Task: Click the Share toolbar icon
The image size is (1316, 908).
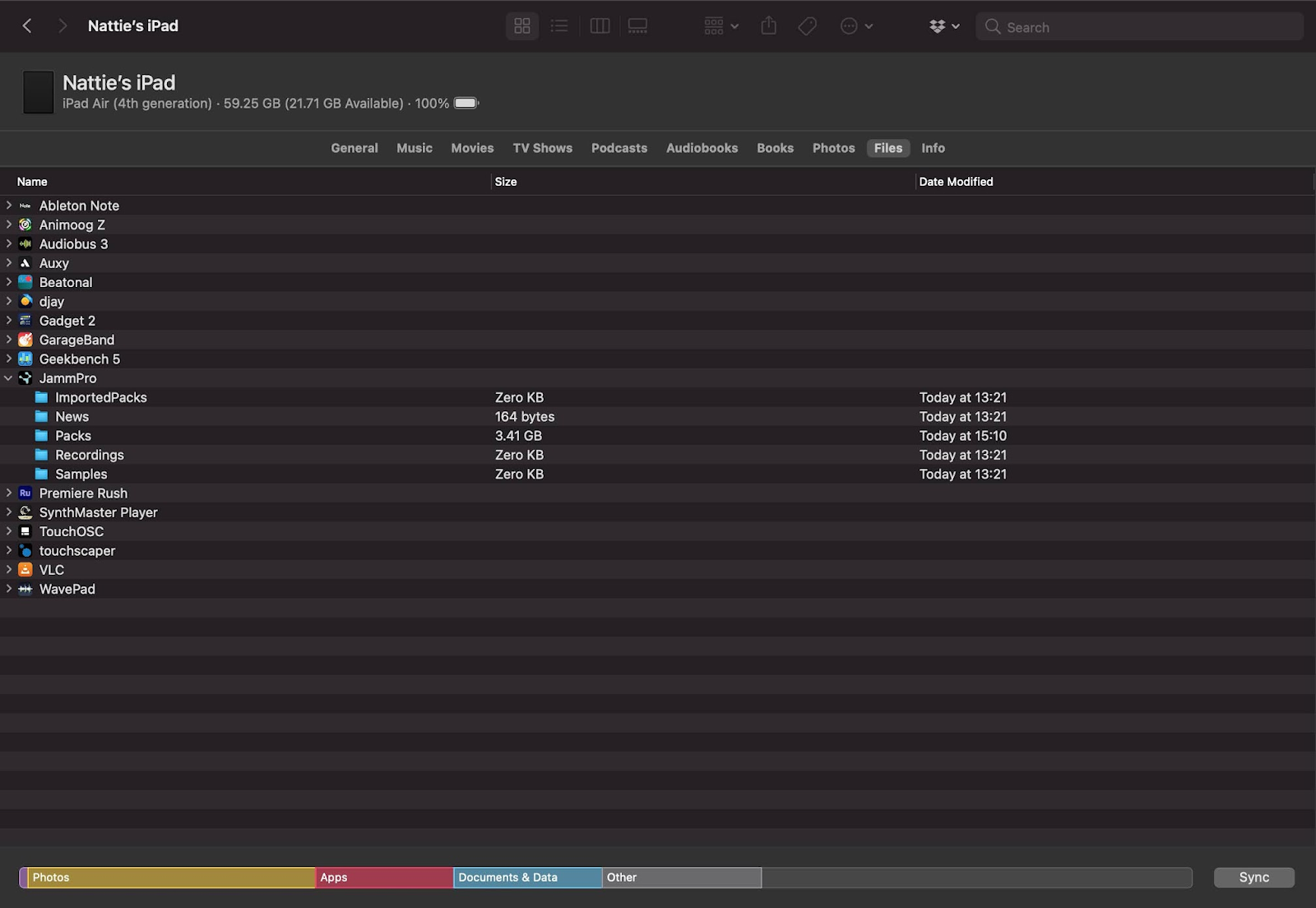Action: (x=769, y=26)
